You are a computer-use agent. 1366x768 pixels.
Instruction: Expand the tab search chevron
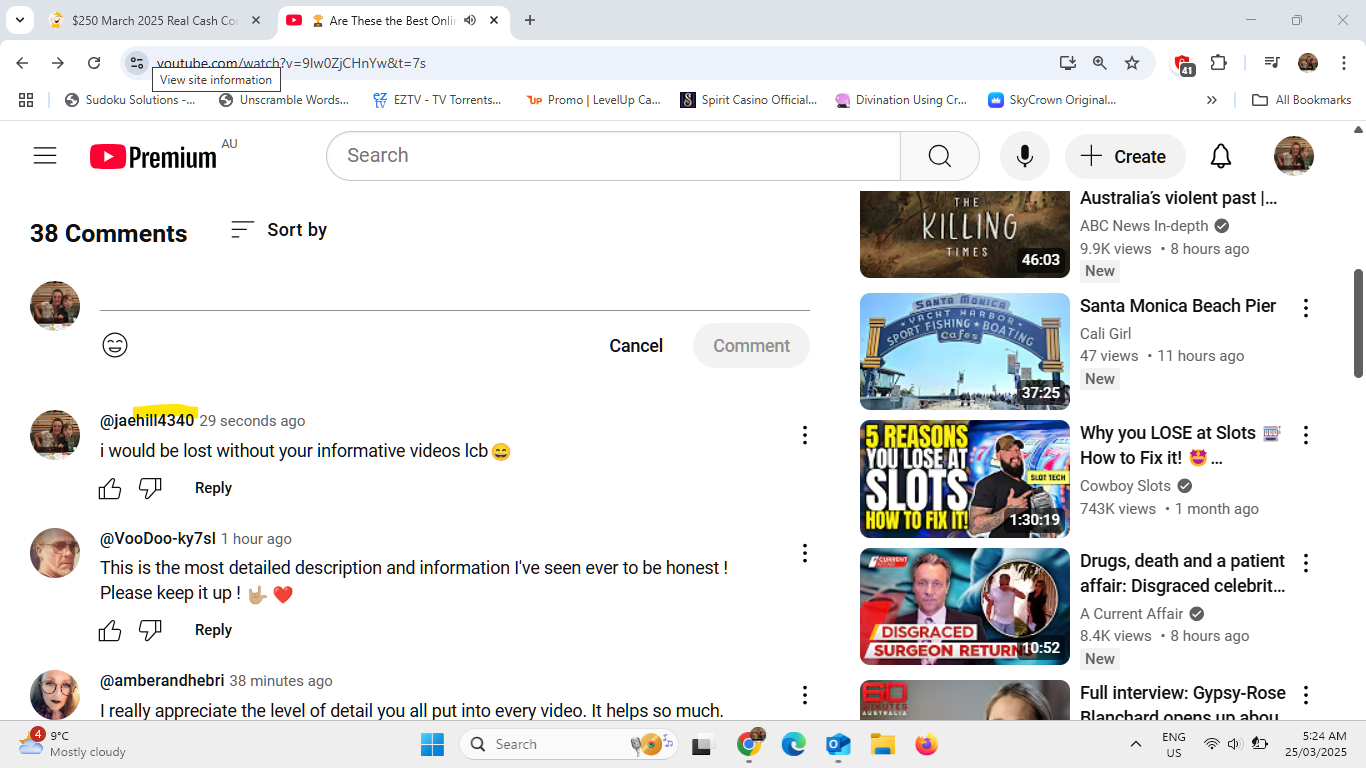[19, 20]
